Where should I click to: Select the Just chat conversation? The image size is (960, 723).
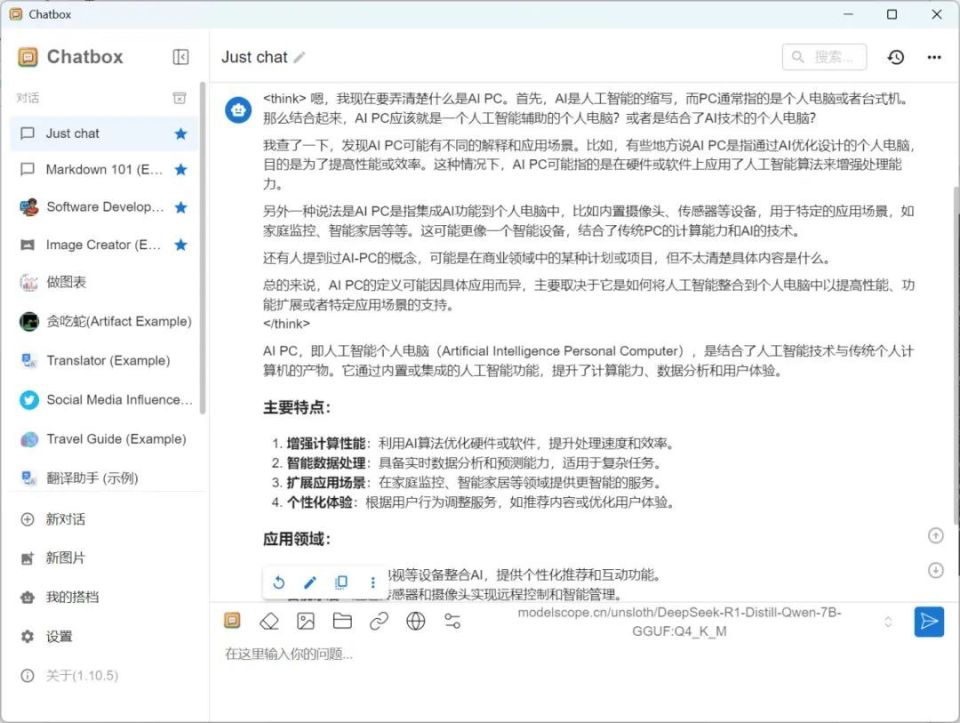point(104,133)
